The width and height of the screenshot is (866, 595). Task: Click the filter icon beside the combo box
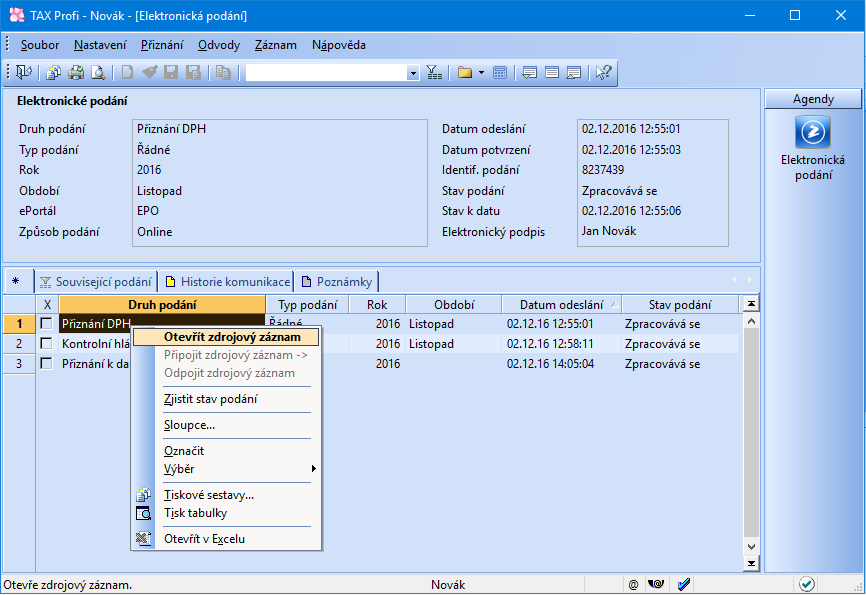[x=434, y=72]
